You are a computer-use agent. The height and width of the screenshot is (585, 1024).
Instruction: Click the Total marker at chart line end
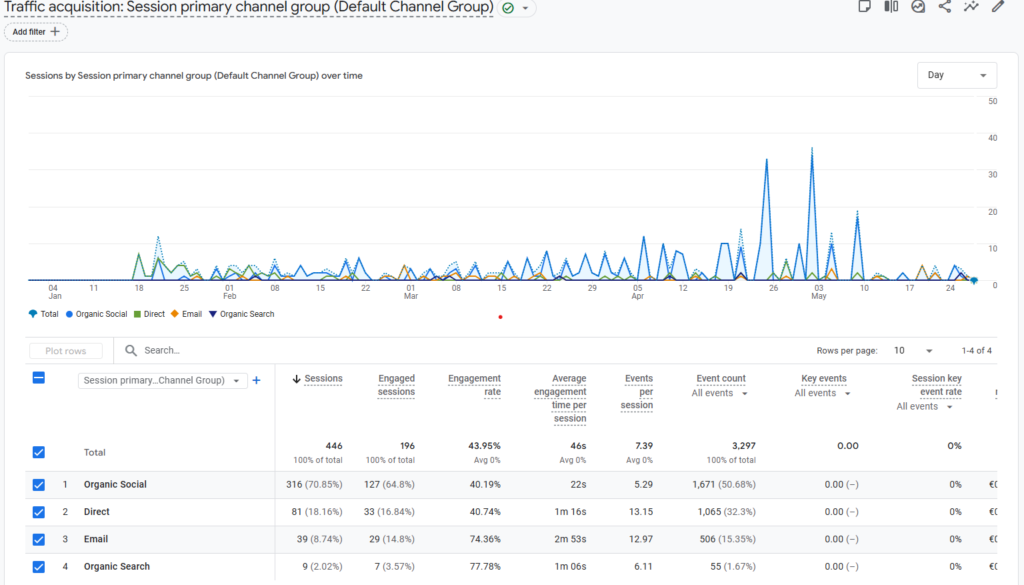[974, 280]
